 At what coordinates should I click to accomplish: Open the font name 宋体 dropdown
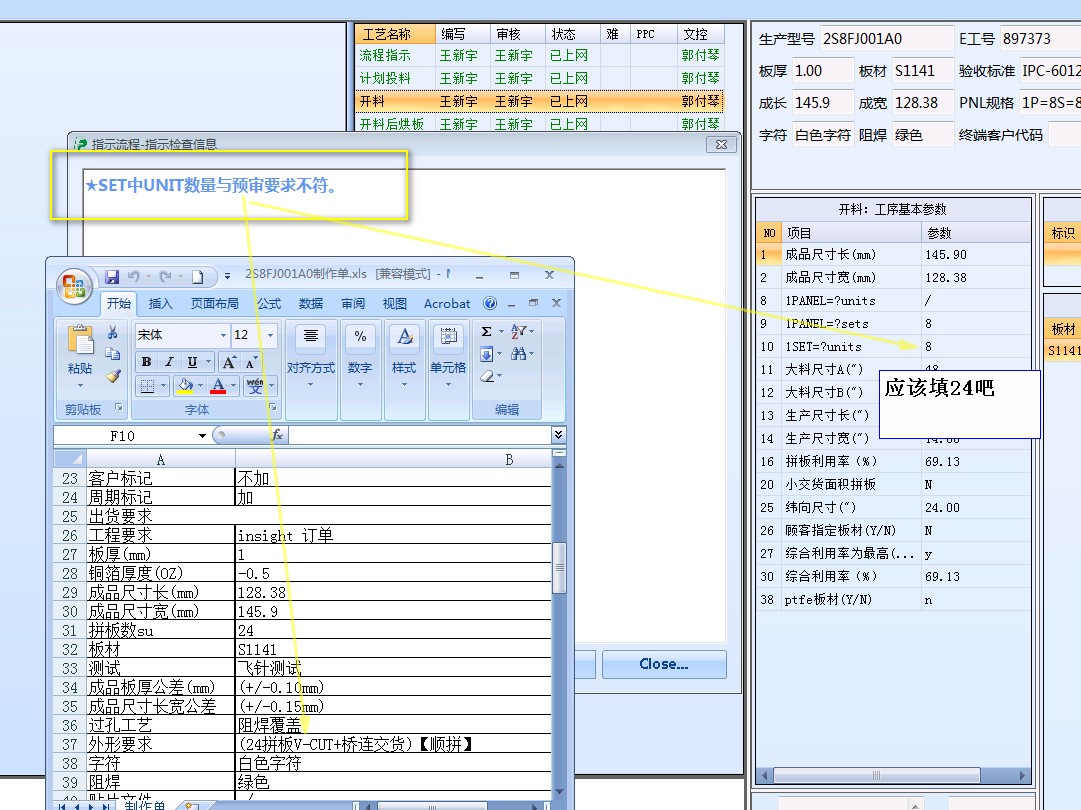click(223, 335)
